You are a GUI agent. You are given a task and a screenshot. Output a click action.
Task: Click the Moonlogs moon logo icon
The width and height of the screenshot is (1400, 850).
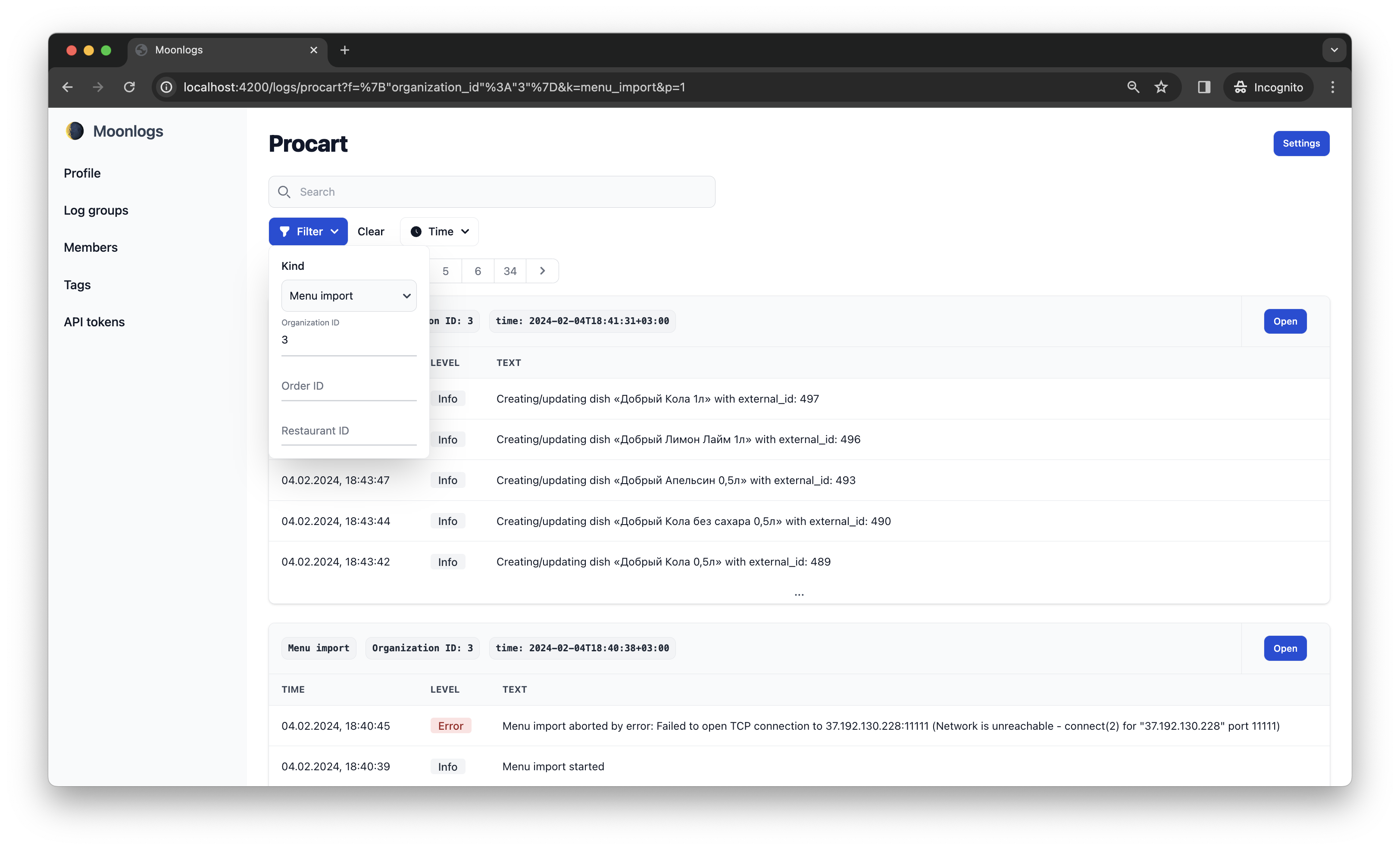pos(75,131)
